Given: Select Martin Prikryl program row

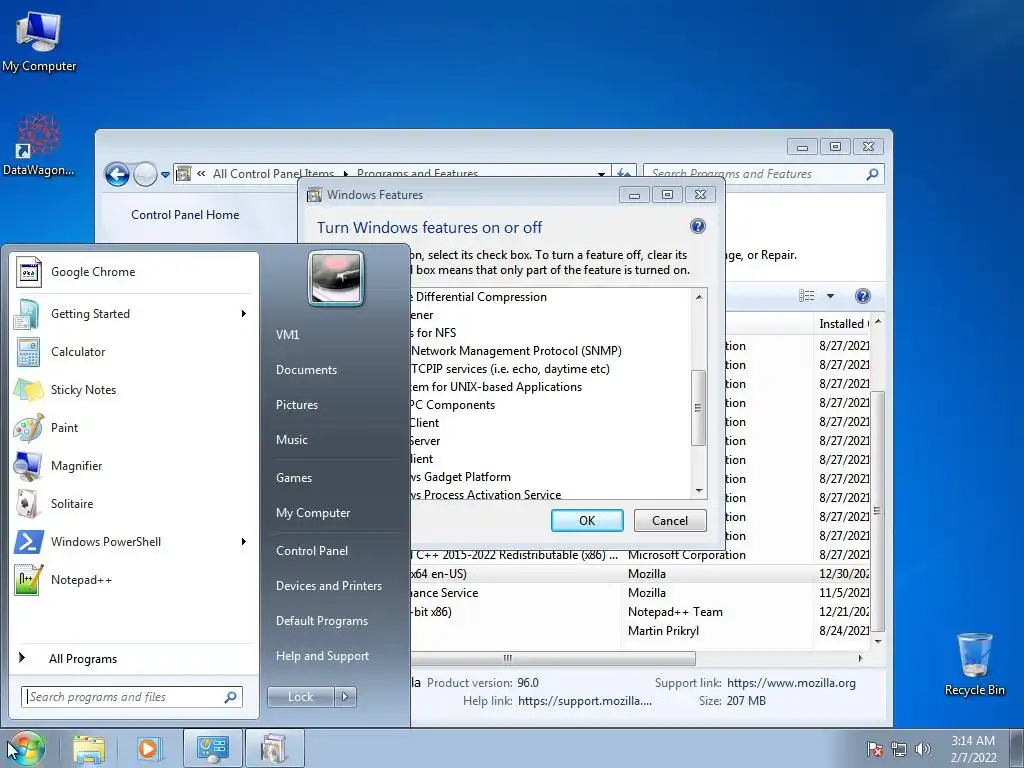Looking at the screenshot, I should [640, 631].
